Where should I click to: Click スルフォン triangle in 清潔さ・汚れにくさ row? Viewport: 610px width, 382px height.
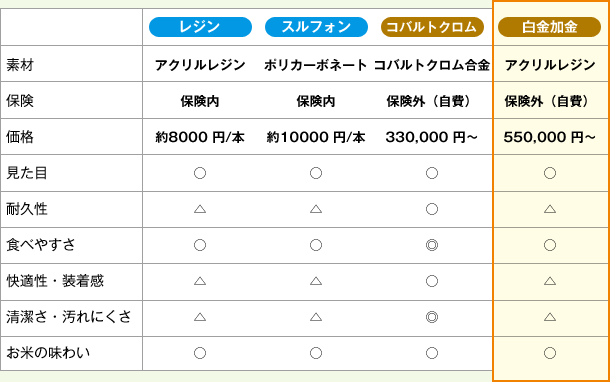click(316, 317)
